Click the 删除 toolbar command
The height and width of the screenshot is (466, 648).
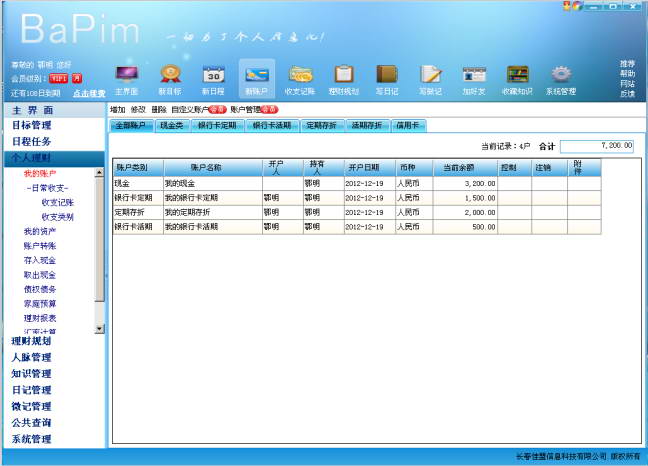[x=159, y=109]
